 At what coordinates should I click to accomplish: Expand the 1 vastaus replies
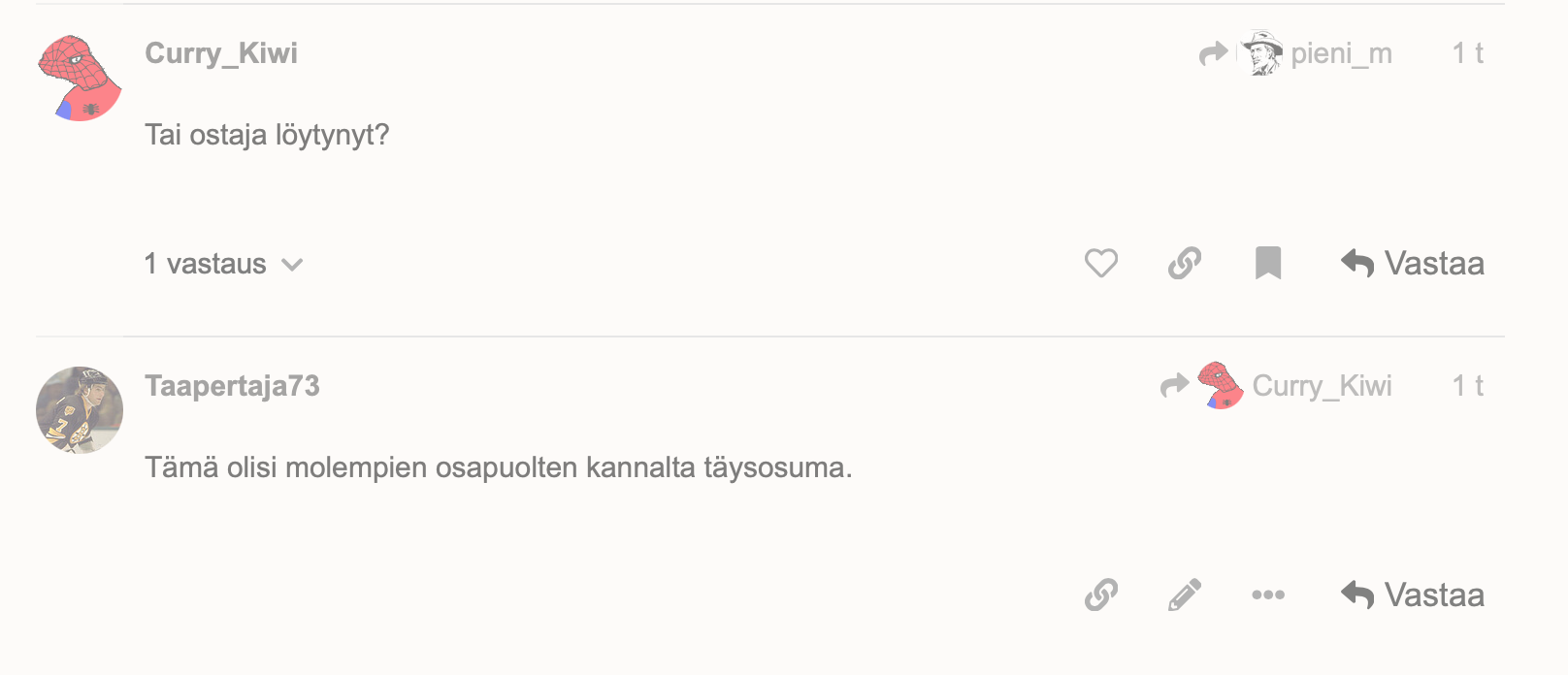(x=223, y=264)
